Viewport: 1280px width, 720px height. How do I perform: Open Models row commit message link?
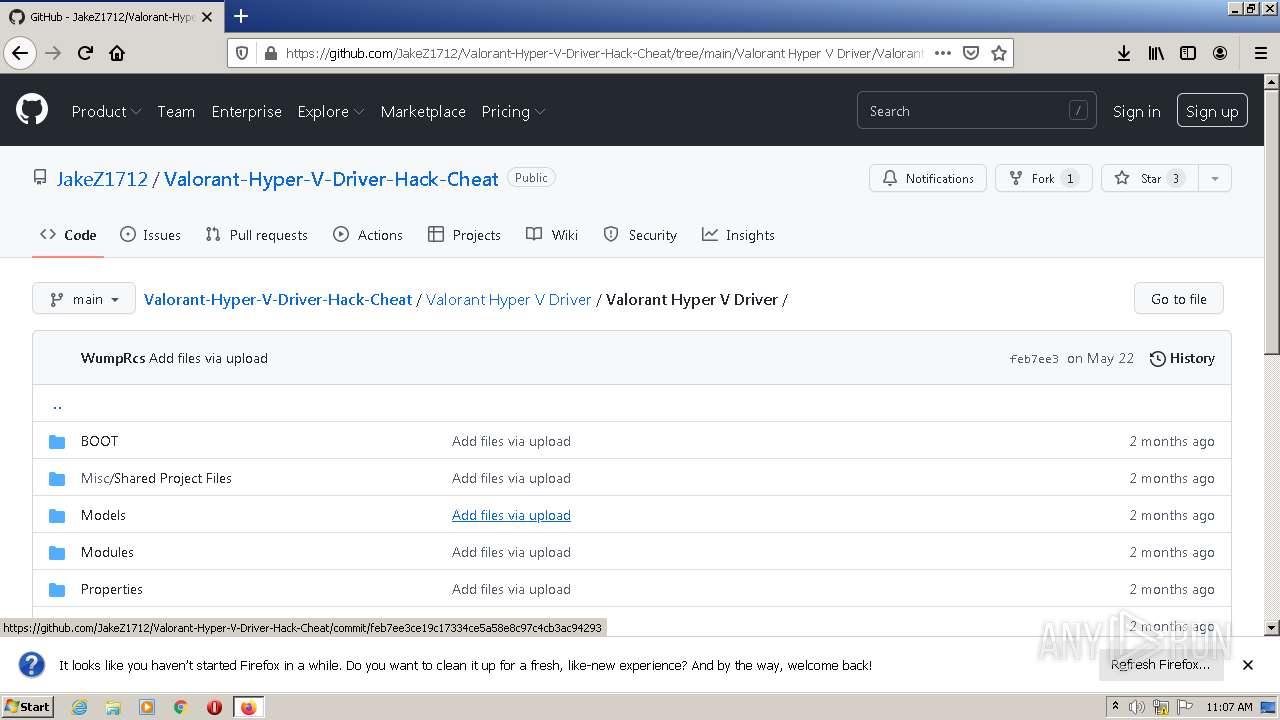tap(511, 515)
